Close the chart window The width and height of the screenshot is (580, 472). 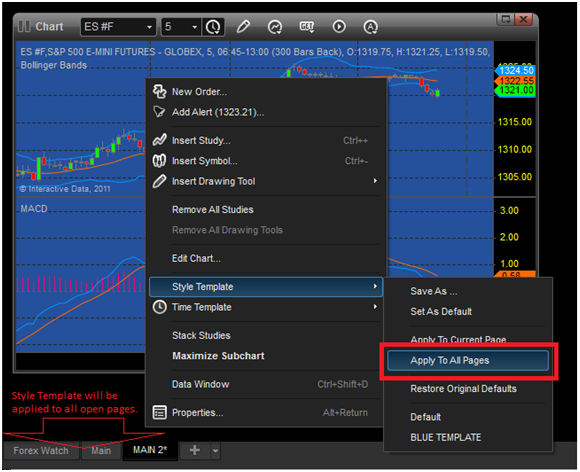coord(523,19)
